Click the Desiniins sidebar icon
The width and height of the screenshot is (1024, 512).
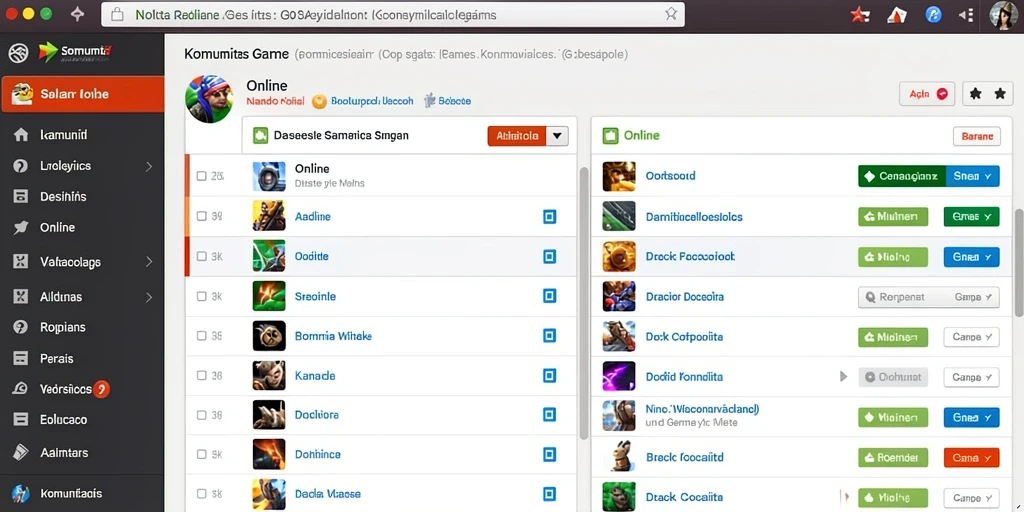(x=21, y=197)
